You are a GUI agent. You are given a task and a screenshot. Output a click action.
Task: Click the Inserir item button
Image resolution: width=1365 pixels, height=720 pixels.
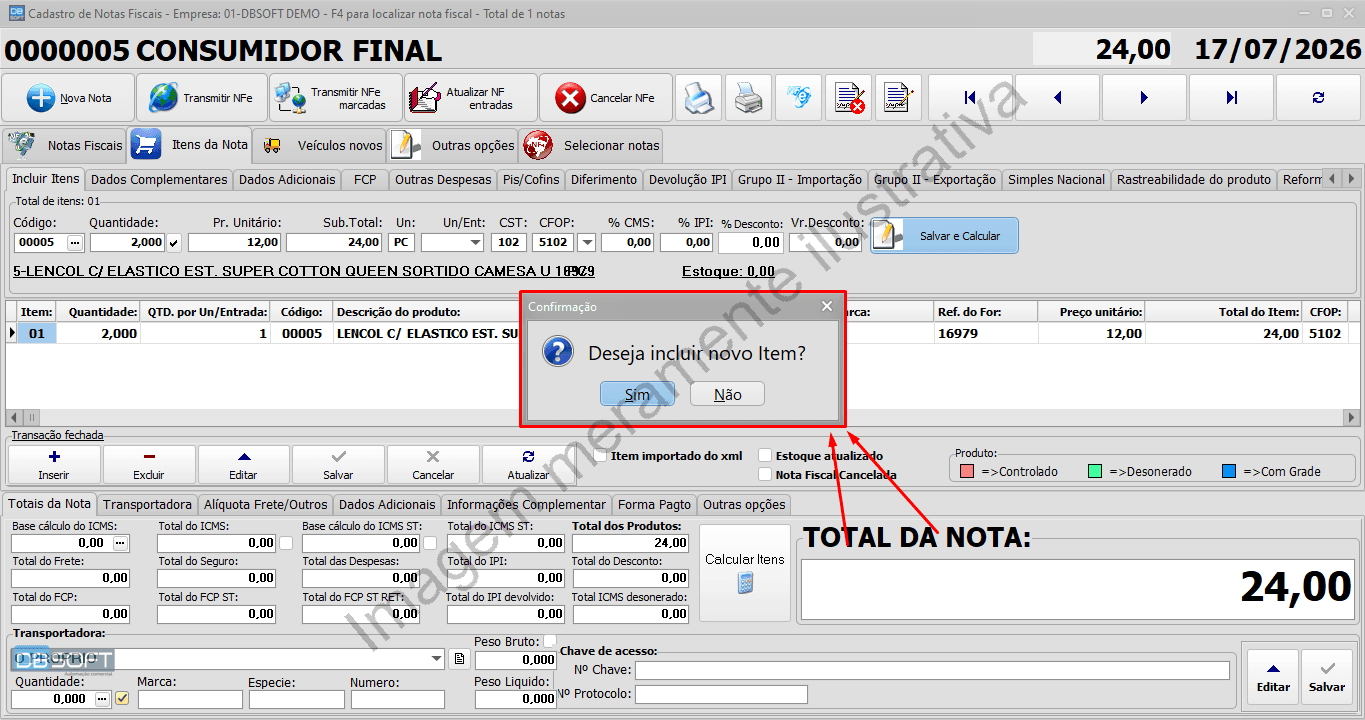pyautogui.click(x=54, y=464)
